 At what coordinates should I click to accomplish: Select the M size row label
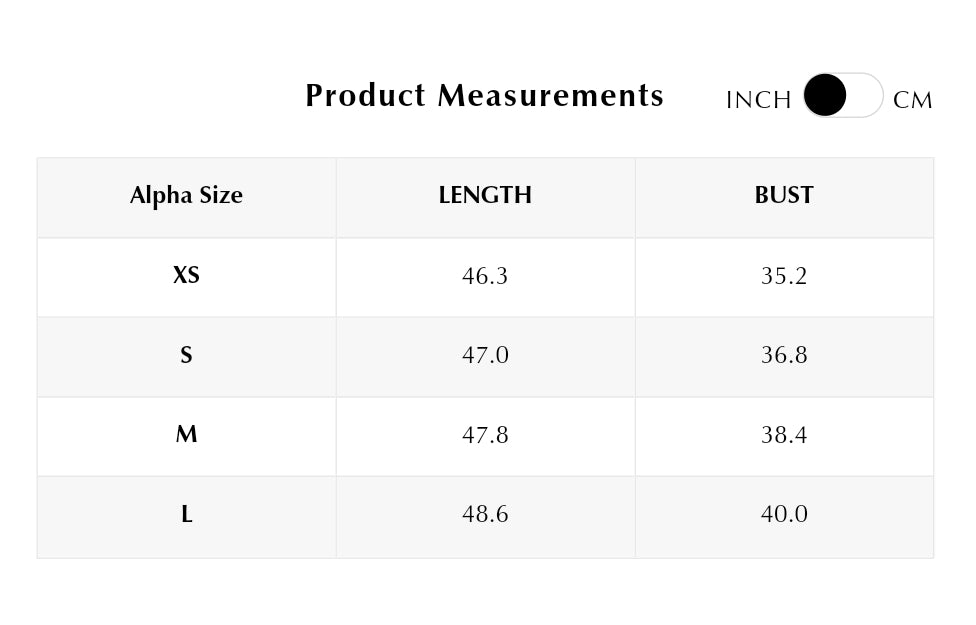pos(186,434)
